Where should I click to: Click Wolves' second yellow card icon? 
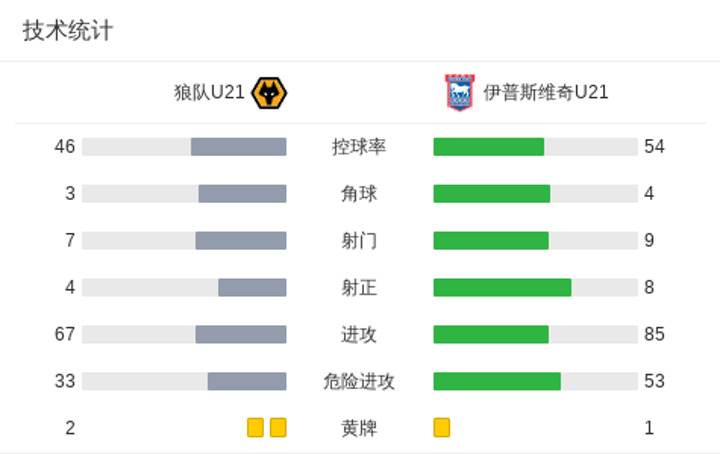click(278, 427)
